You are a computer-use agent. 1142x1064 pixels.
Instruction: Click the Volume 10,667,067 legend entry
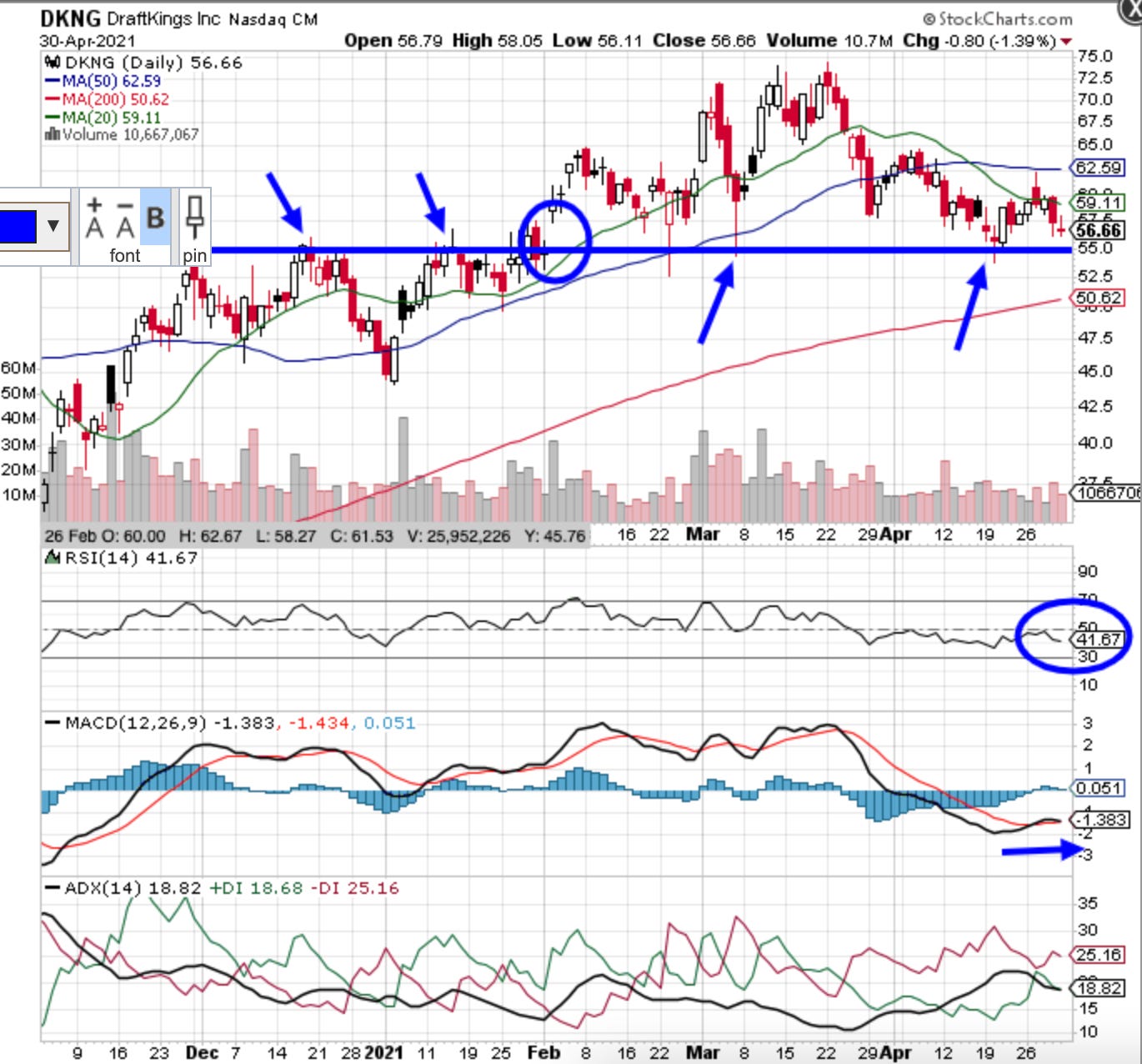coord(122,134)
